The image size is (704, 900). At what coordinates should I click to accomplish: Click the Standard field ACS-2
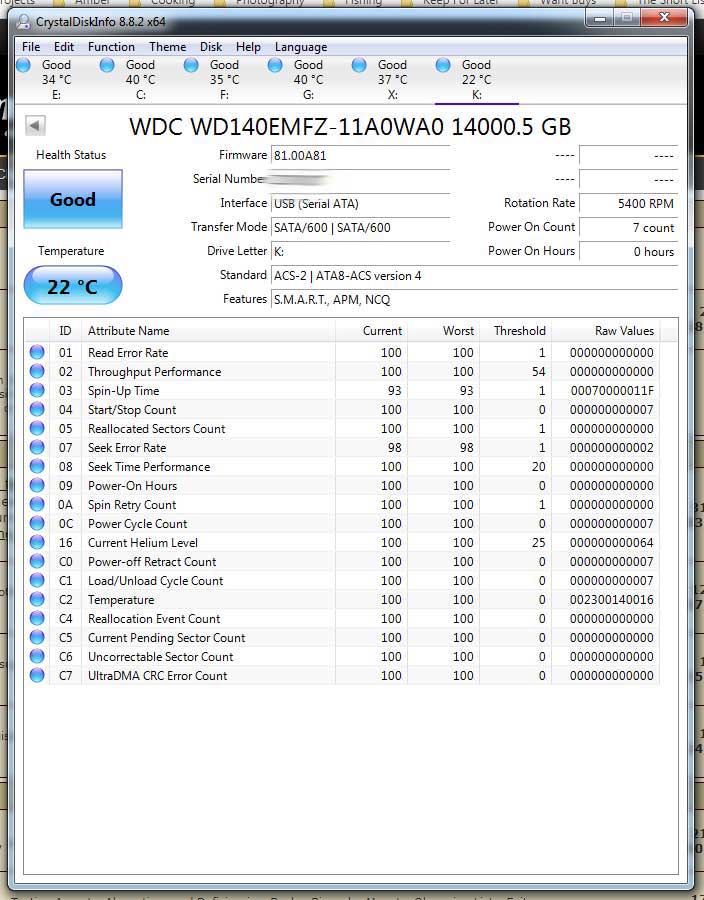[474, 276]
